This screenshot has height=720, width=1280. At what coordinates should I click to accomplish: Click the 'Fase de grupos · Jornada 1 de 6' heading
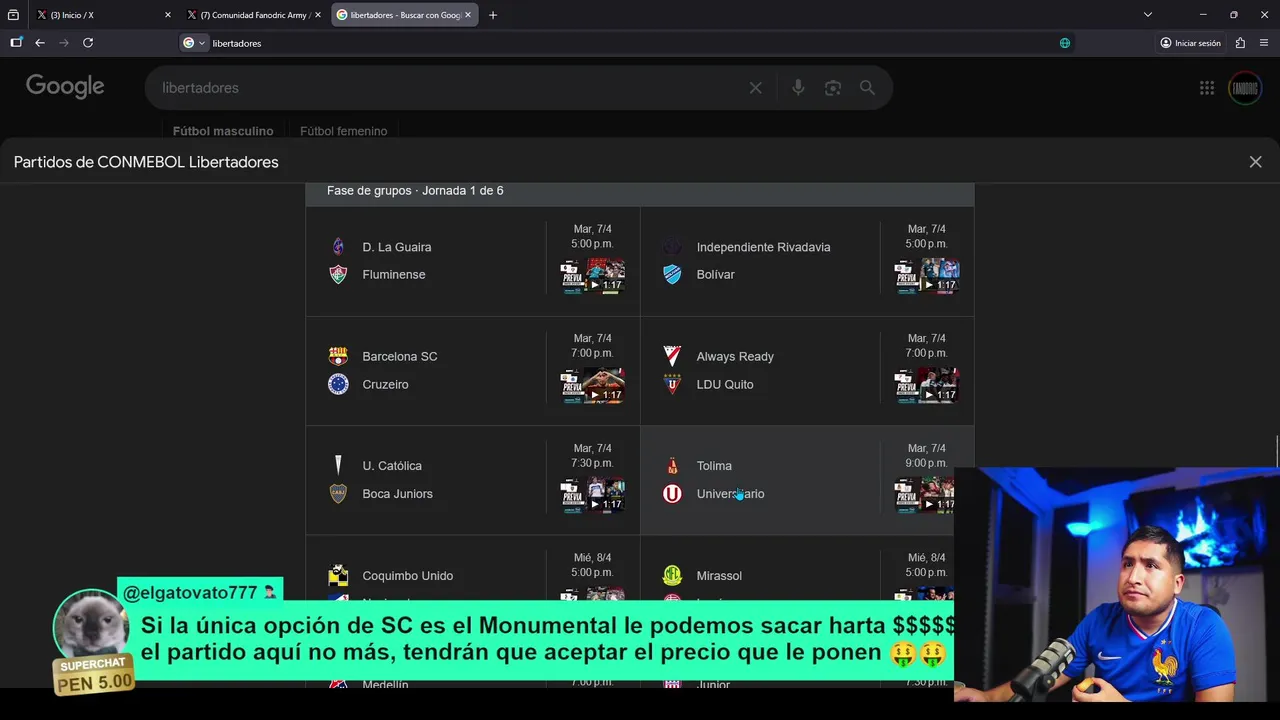(415, 190)
